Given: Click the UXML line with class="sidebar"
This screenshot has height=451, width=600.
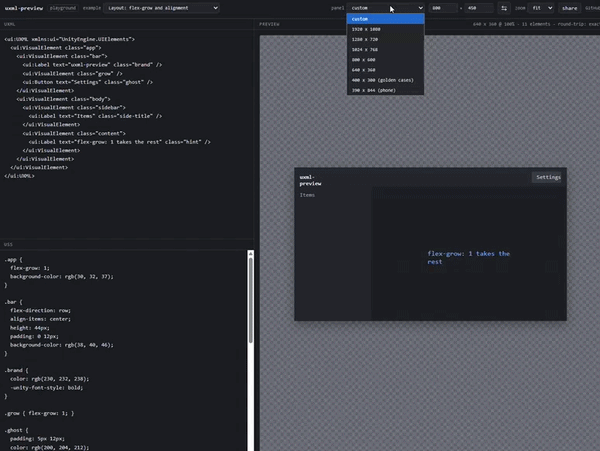Looking at the screenshot, I should point(74,107).
